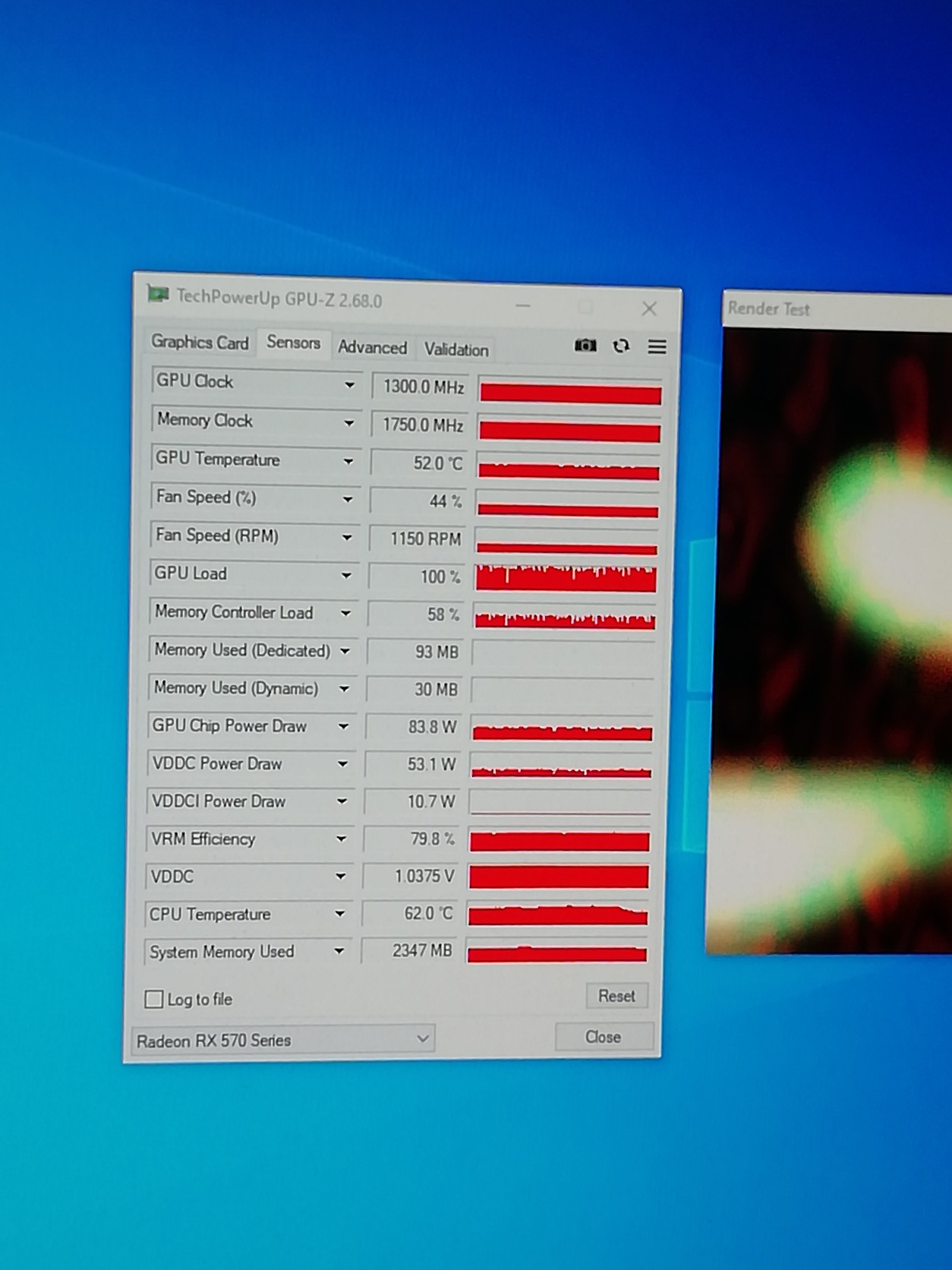952x1270 pixels.
Task: Open the VDDC voltage sensor dropdown
Action: point(339,877)
